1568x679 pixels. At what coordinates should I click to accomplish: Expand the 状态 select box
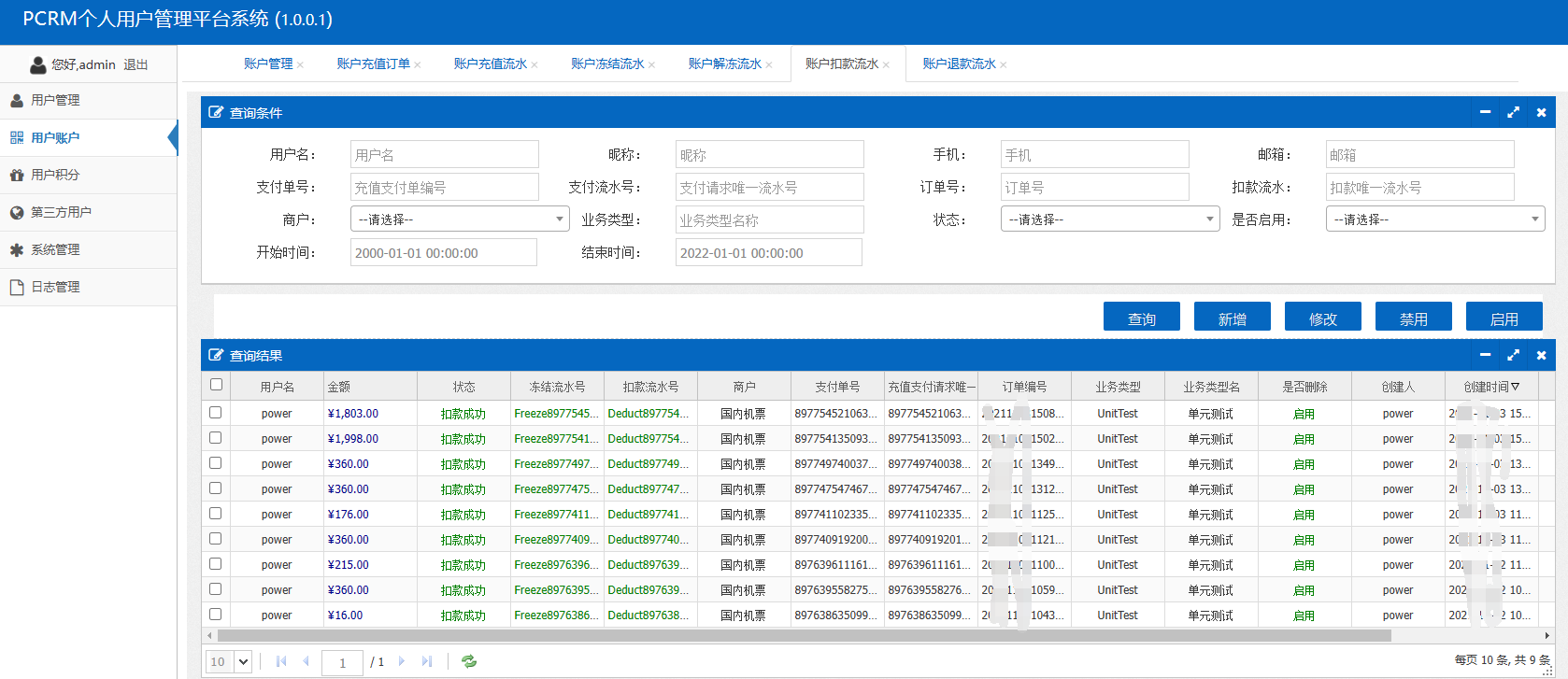tap(1109, 219)
